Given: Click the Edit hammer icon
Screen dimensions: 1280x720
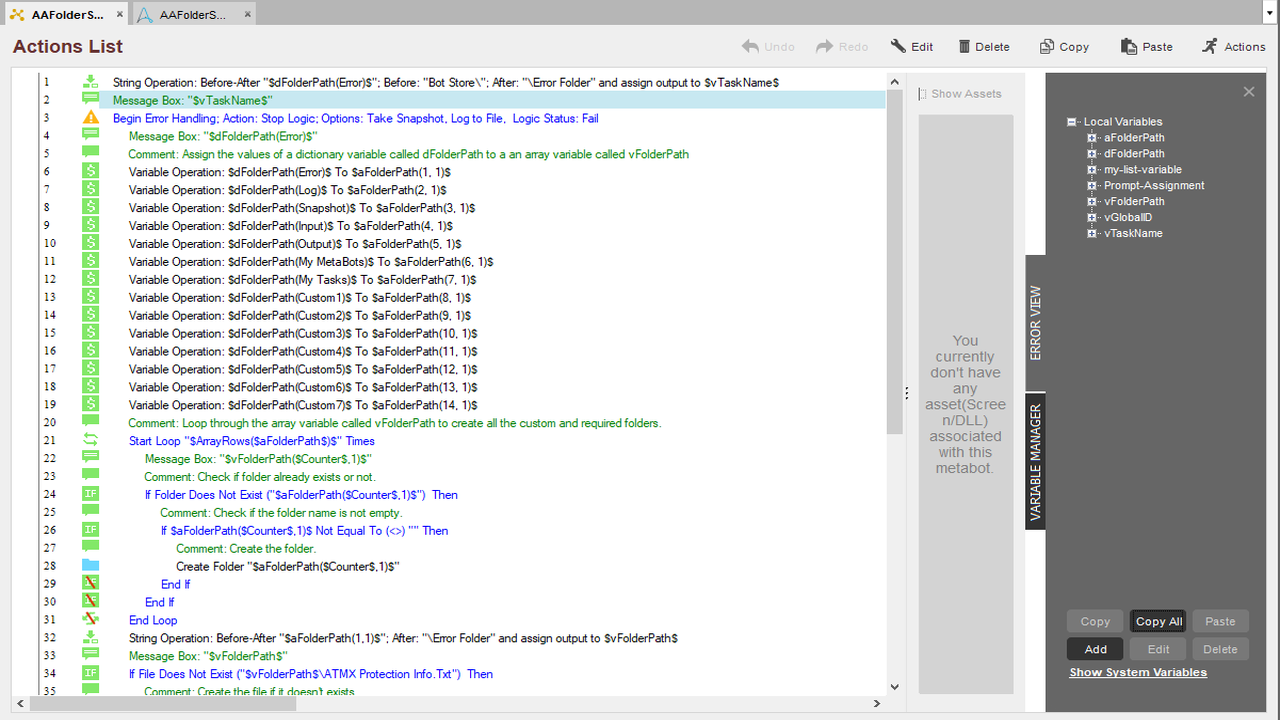Looking at the screenshot, I should coord(898,47).
